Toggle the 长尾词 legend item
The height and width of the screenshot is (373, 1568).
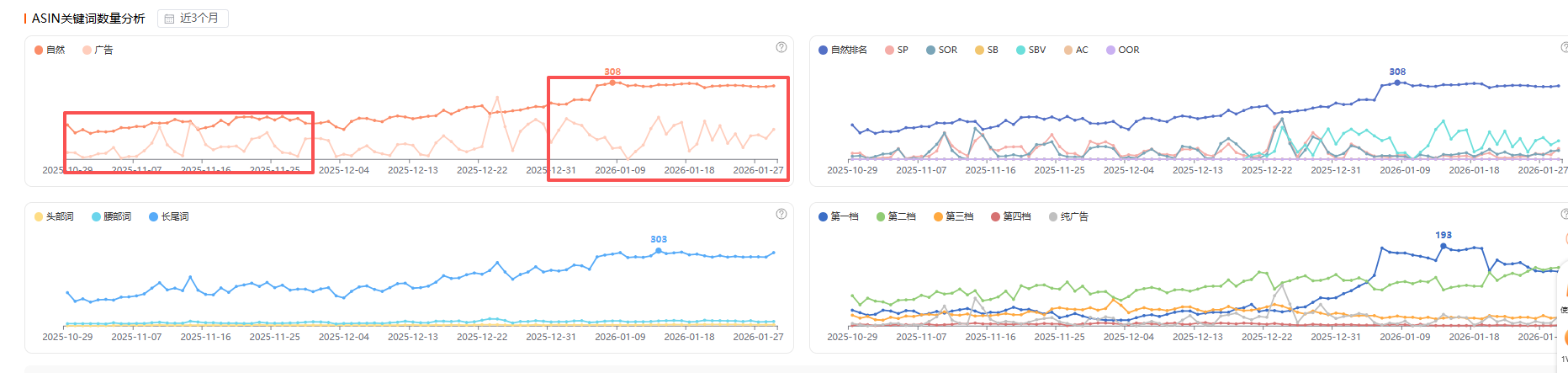pos(169,216)
